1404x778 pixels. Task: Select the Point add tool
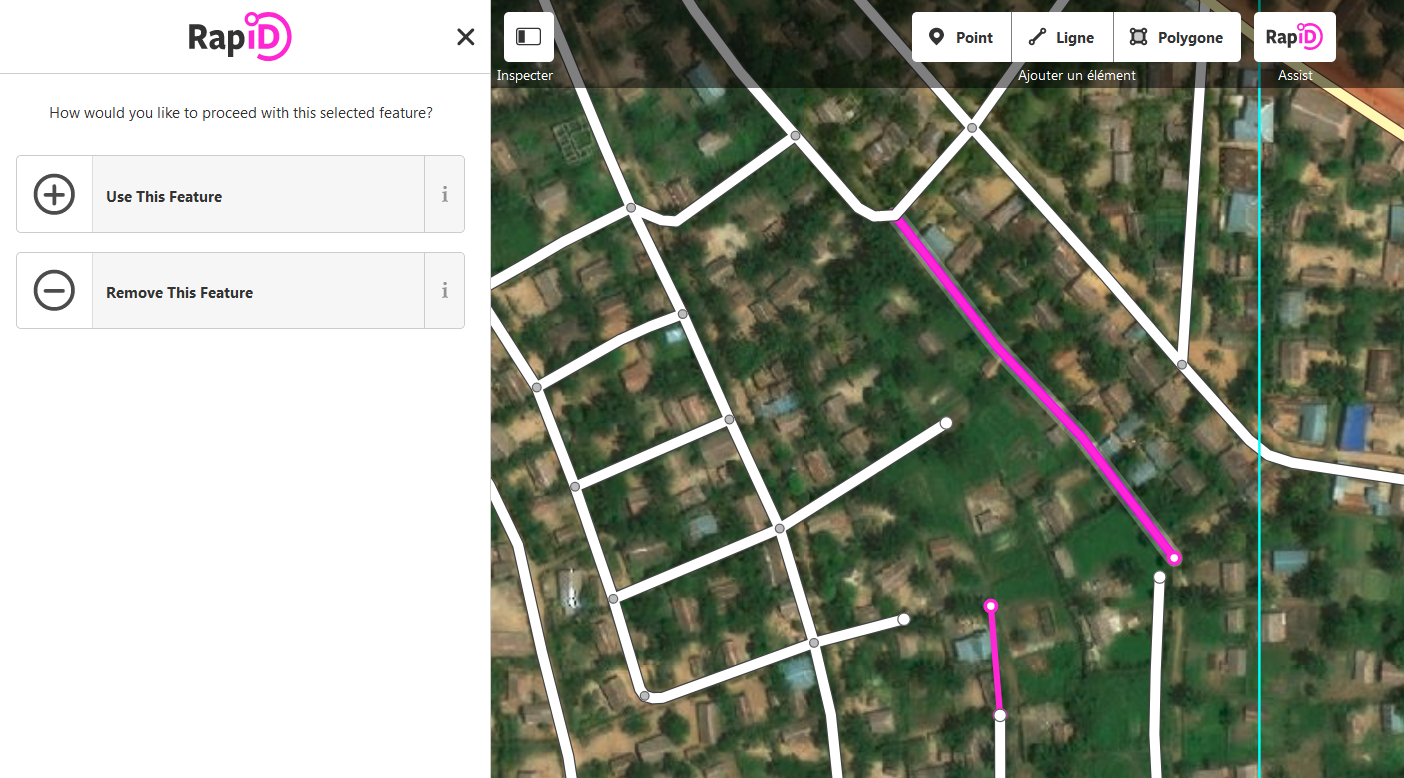[961, 37]
